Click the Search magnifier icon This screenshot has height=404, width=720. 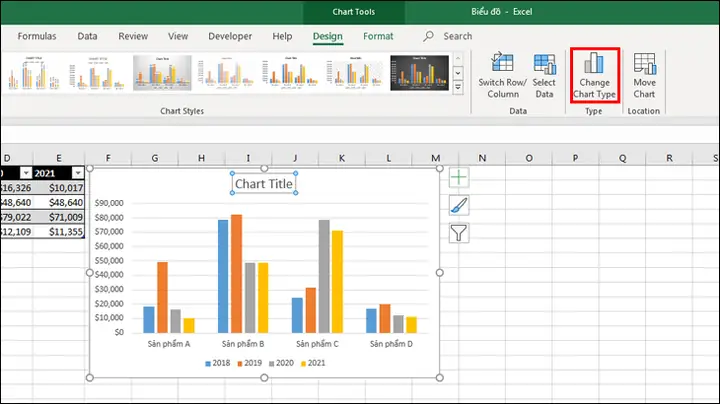coord(428,36)
